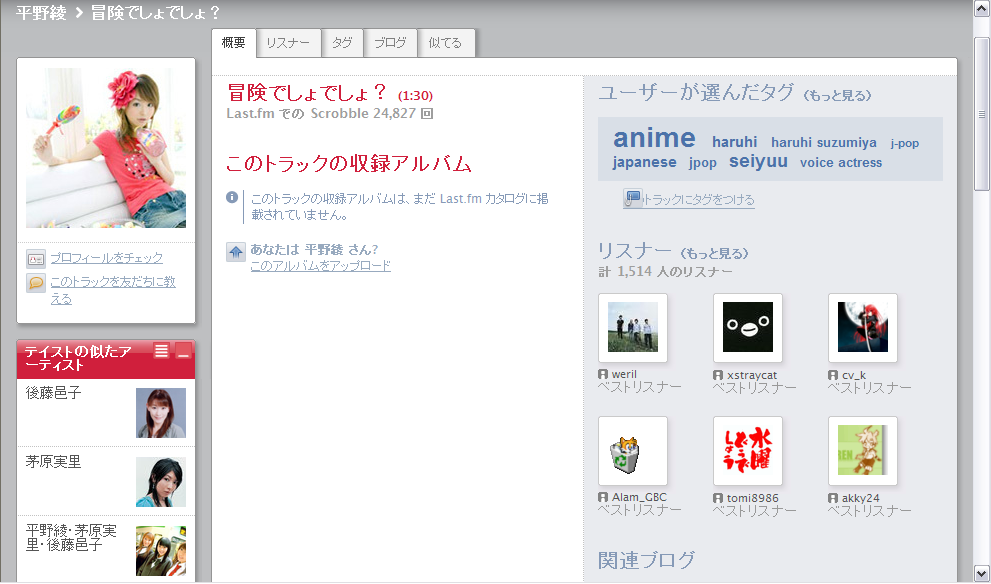Open the large artist photo of 平野綾
Viewport: 991px width, 584px height.
click(106, 148)
